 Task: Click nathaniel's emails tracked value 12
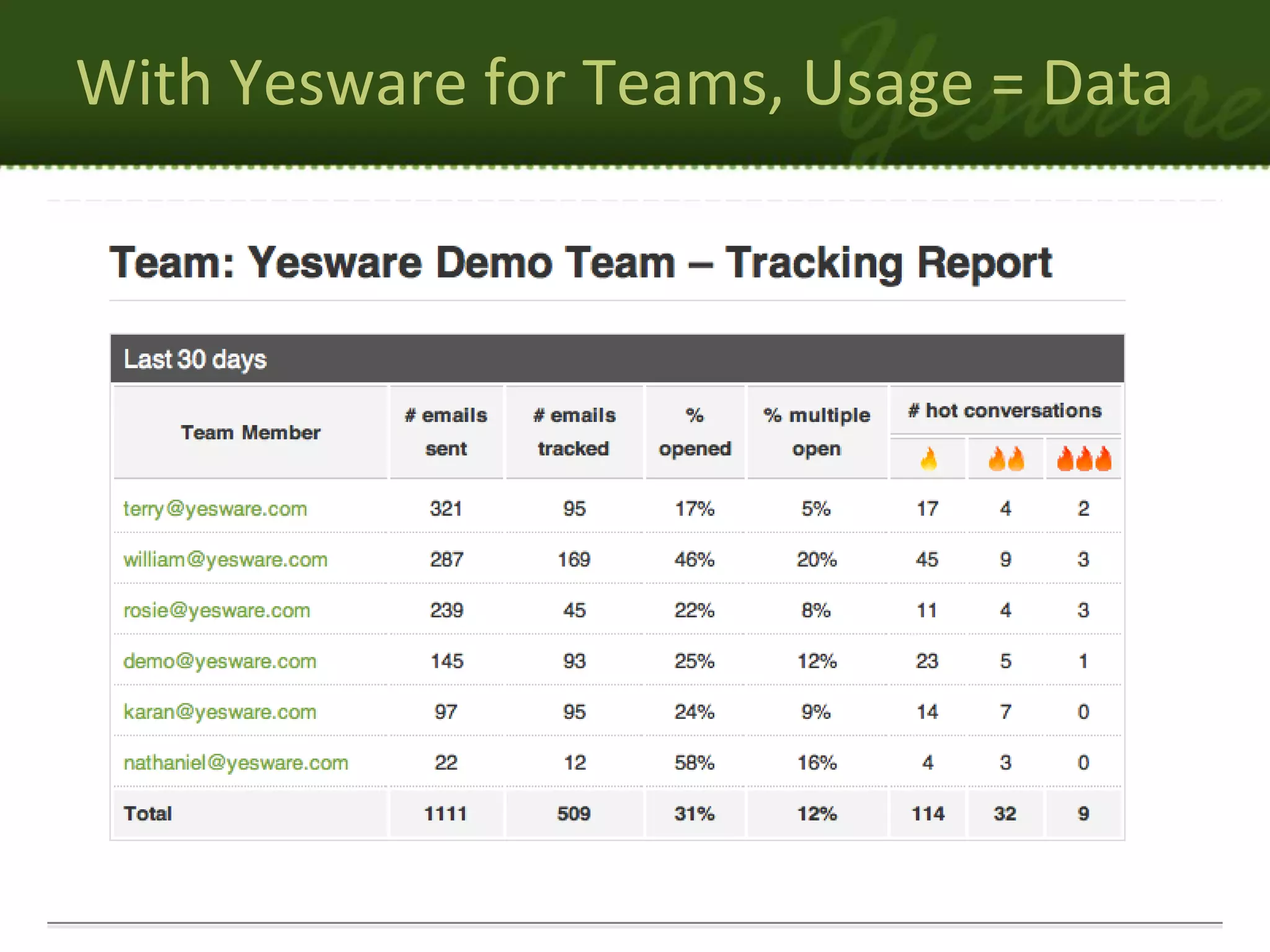pos(575,763)
